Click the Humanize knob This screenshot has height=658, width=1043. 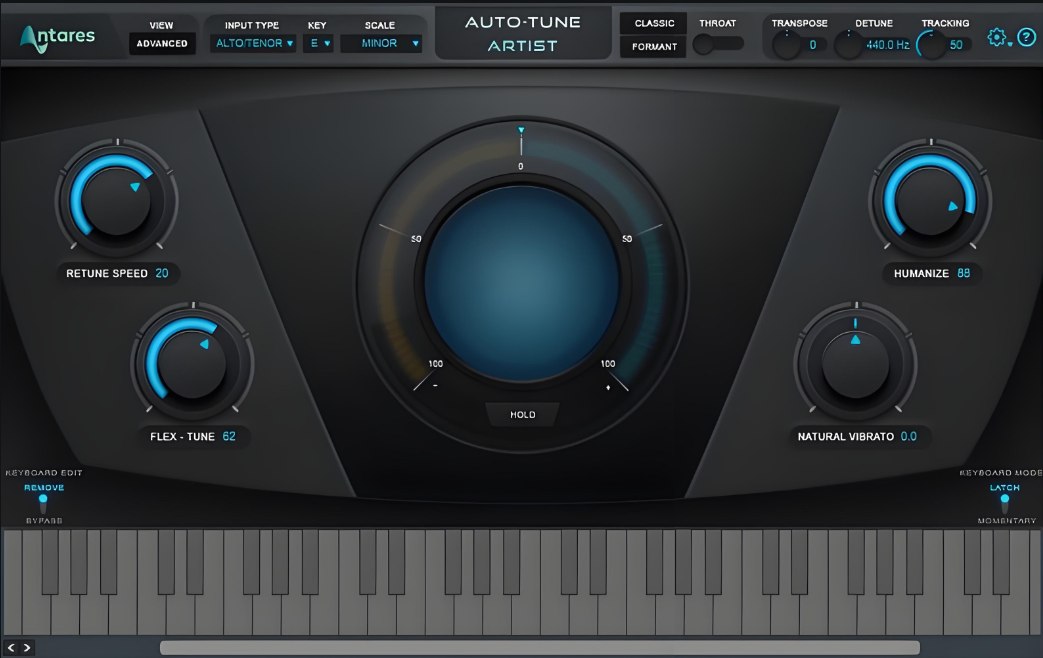[x=930, y=200]
